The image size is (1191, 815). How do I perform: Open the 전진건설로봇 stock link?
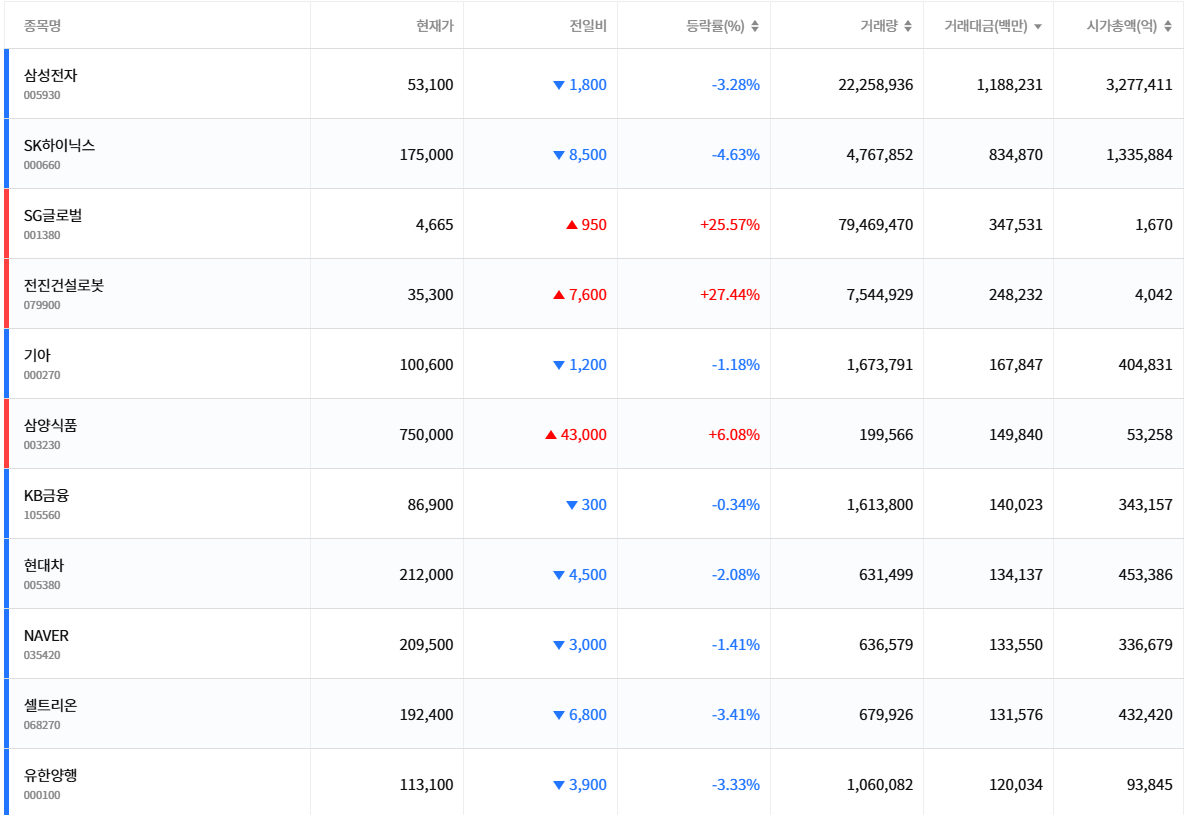pyautogui.click(x=63, y=285)
